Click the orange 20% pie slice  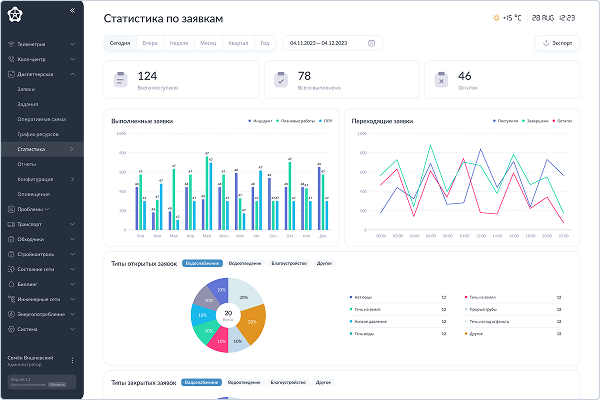click(x=253, y=322)
